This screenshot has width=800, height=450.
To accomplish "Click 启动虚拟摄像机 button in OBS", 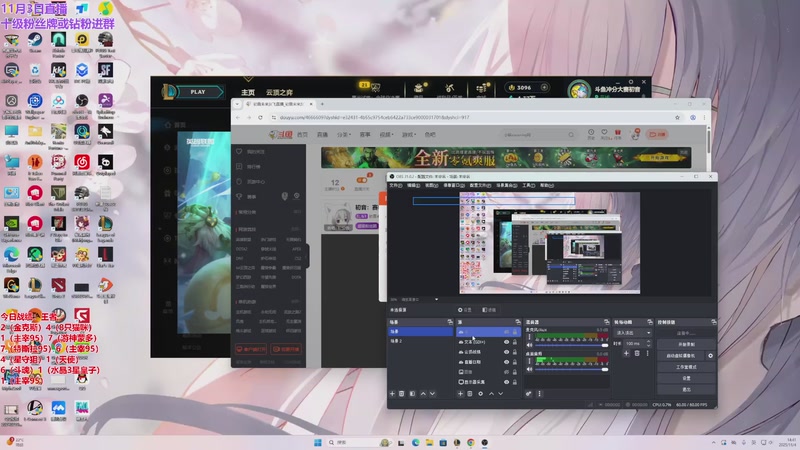I will click(681, 356).
